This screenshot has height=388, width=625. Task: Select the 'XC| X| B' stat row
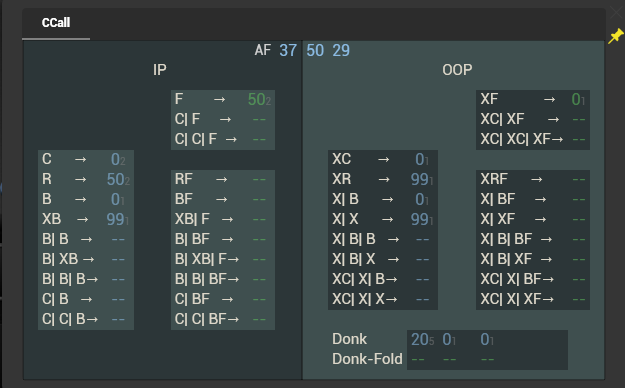[x=383, y=279]
